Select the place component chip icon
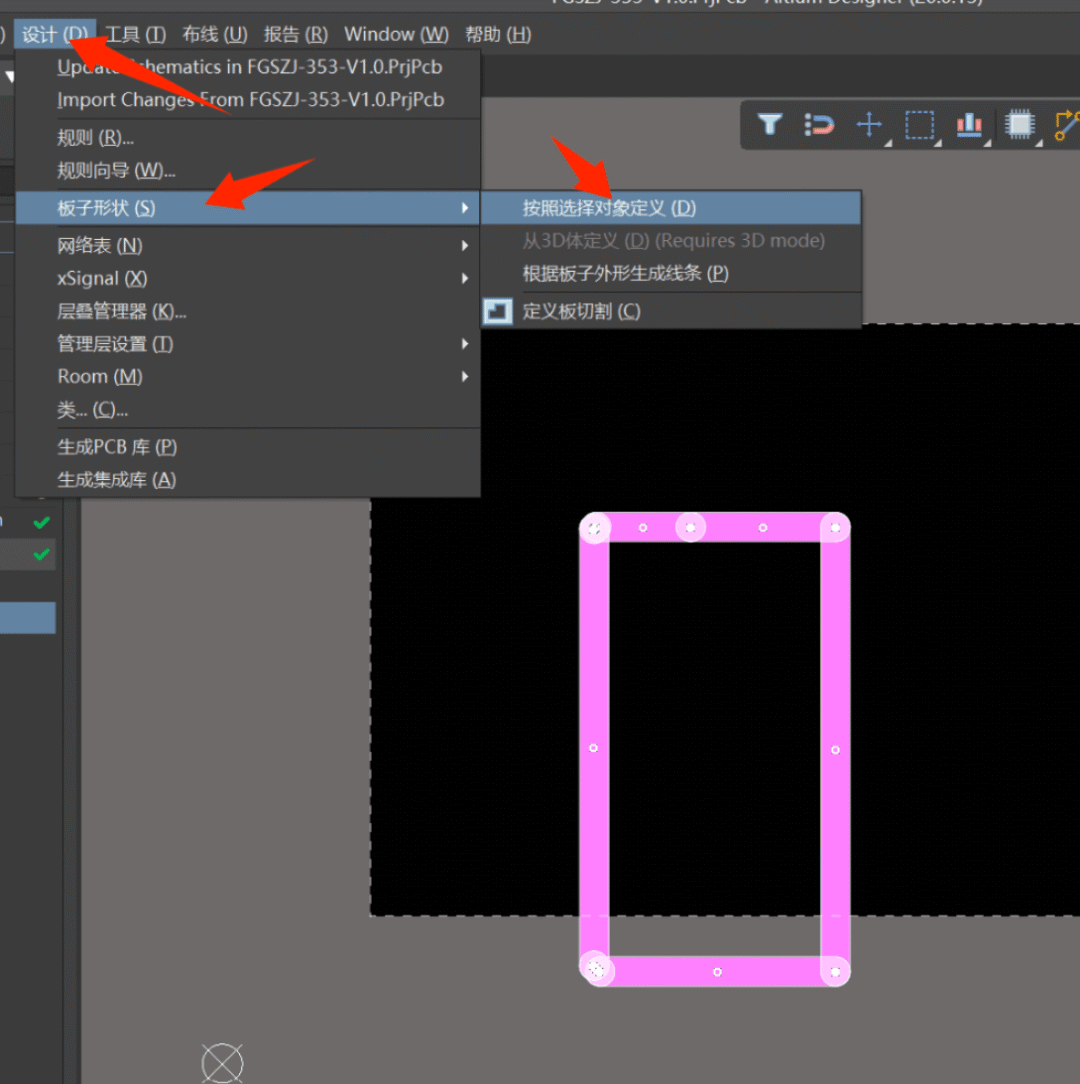The width and height of the screenshot is (1080, 1084). click(1019, 125)
